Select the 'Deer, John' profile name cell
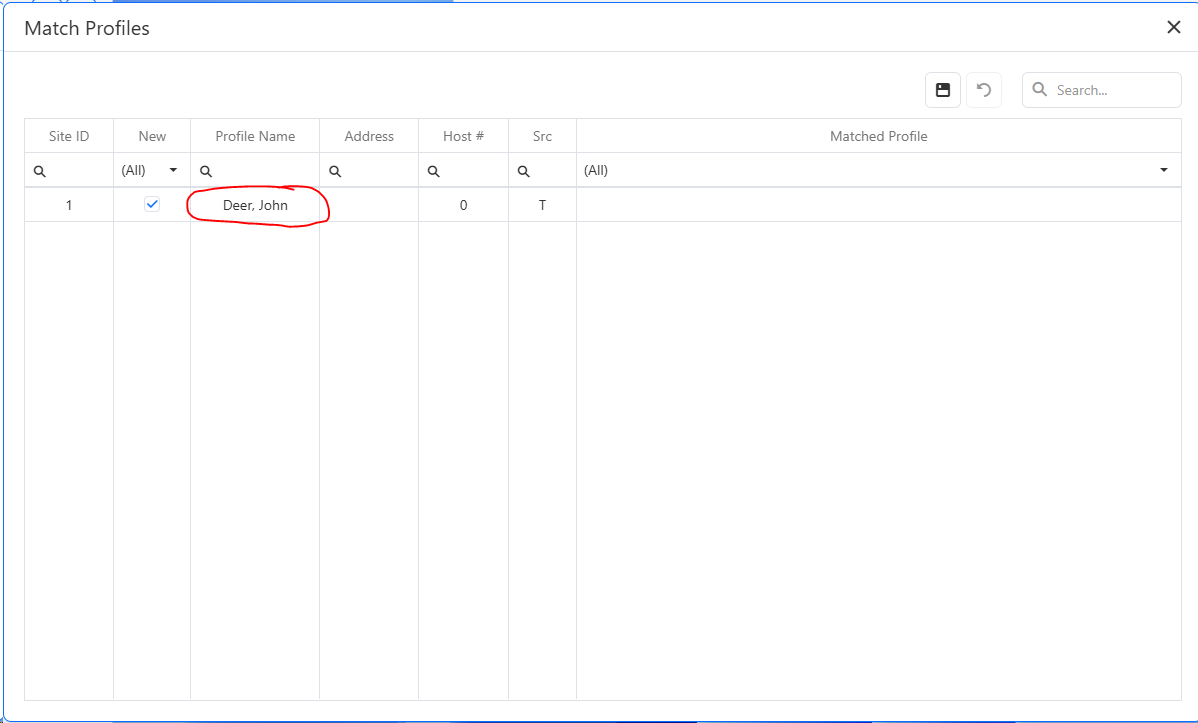The image size is (1198, 723). coord(255,205)
